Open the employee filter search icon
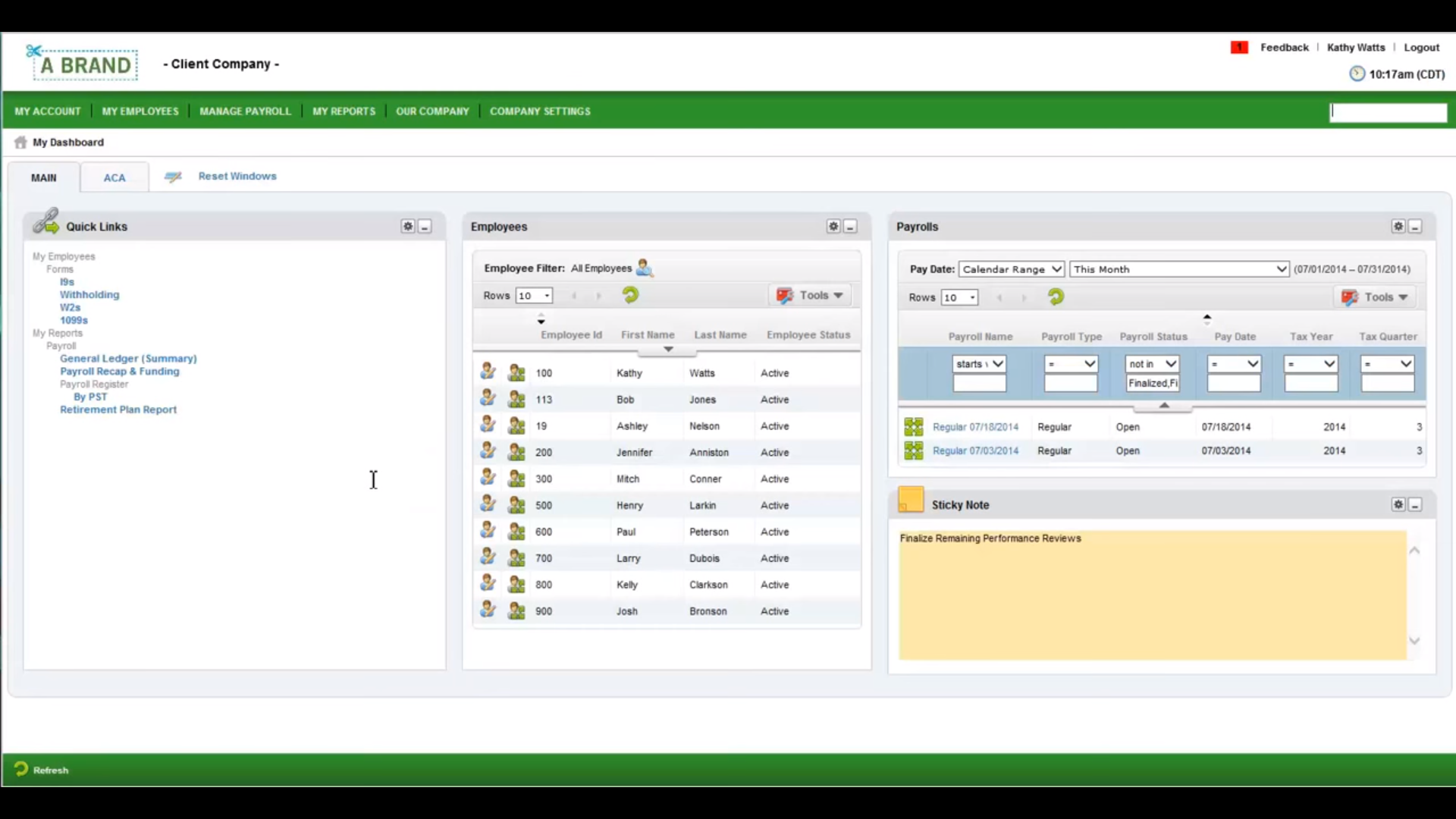Viewport: 1456px width, 819px height. coord(644,268)
